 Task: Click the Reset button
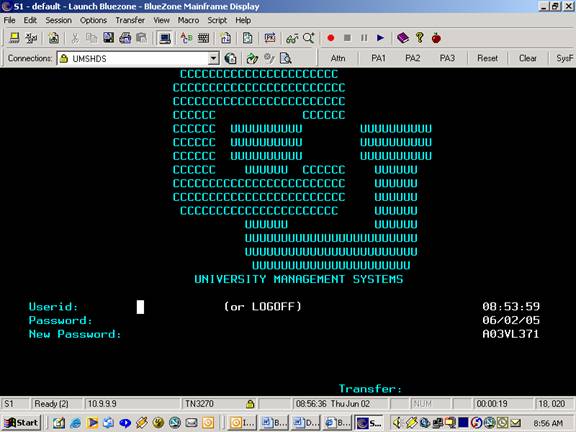pyautogui.click(x=487, y=58)
